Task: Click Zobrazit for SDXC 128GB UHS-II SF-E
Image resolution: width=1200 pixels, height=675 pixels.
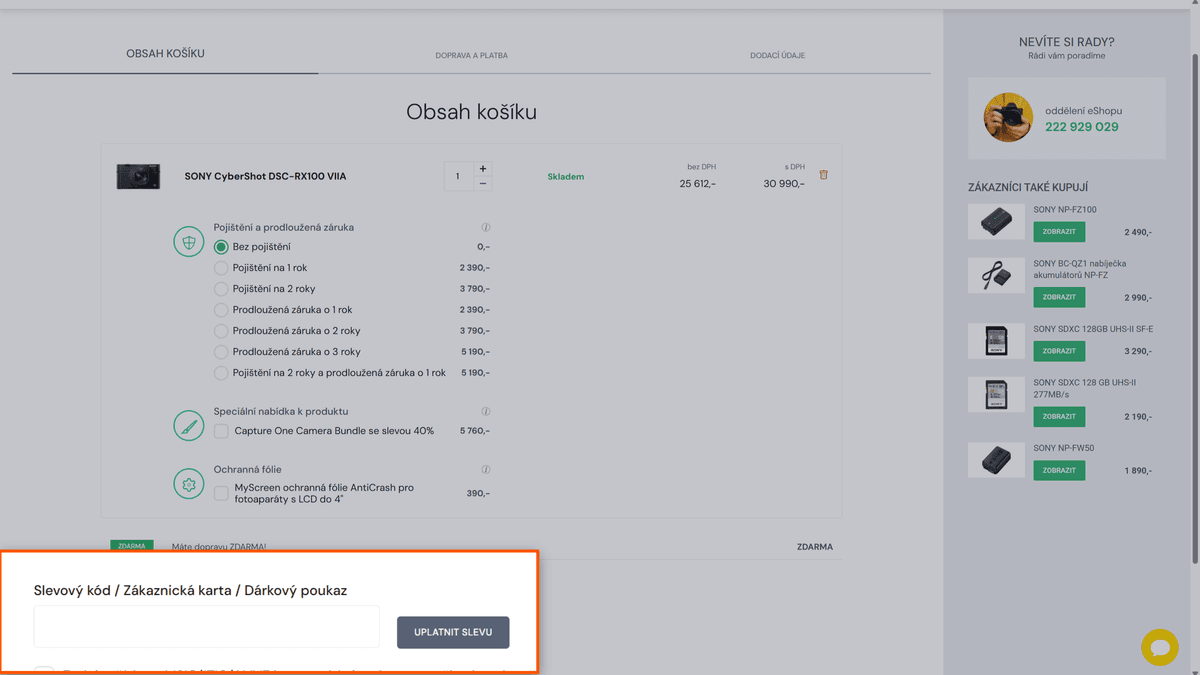Action: pyautogui.click(x=1059, y=351)
